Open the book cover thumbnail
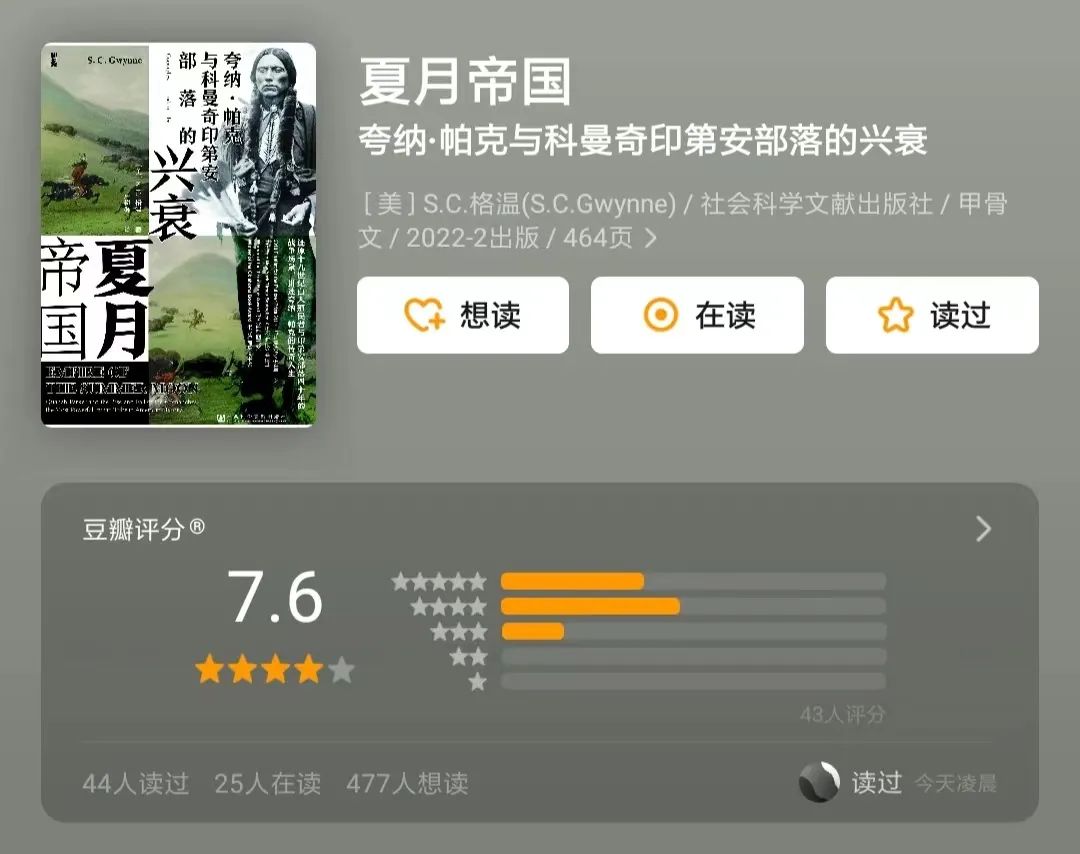This screenshot has height=854, width=1080. click(178, 234)
